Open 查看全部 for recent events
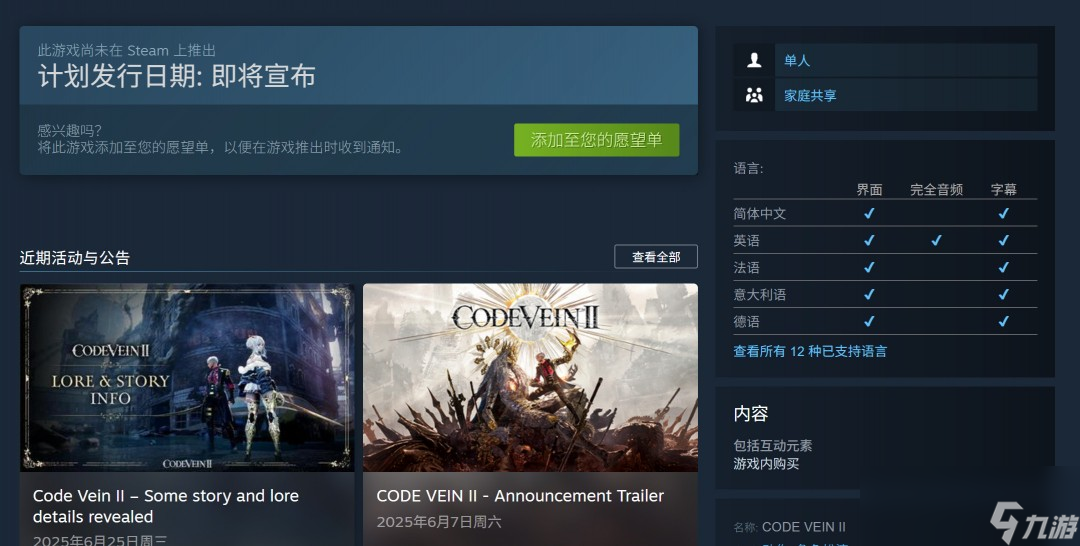Viewport: 1080px width, 546px height. [x=656, y=257]
